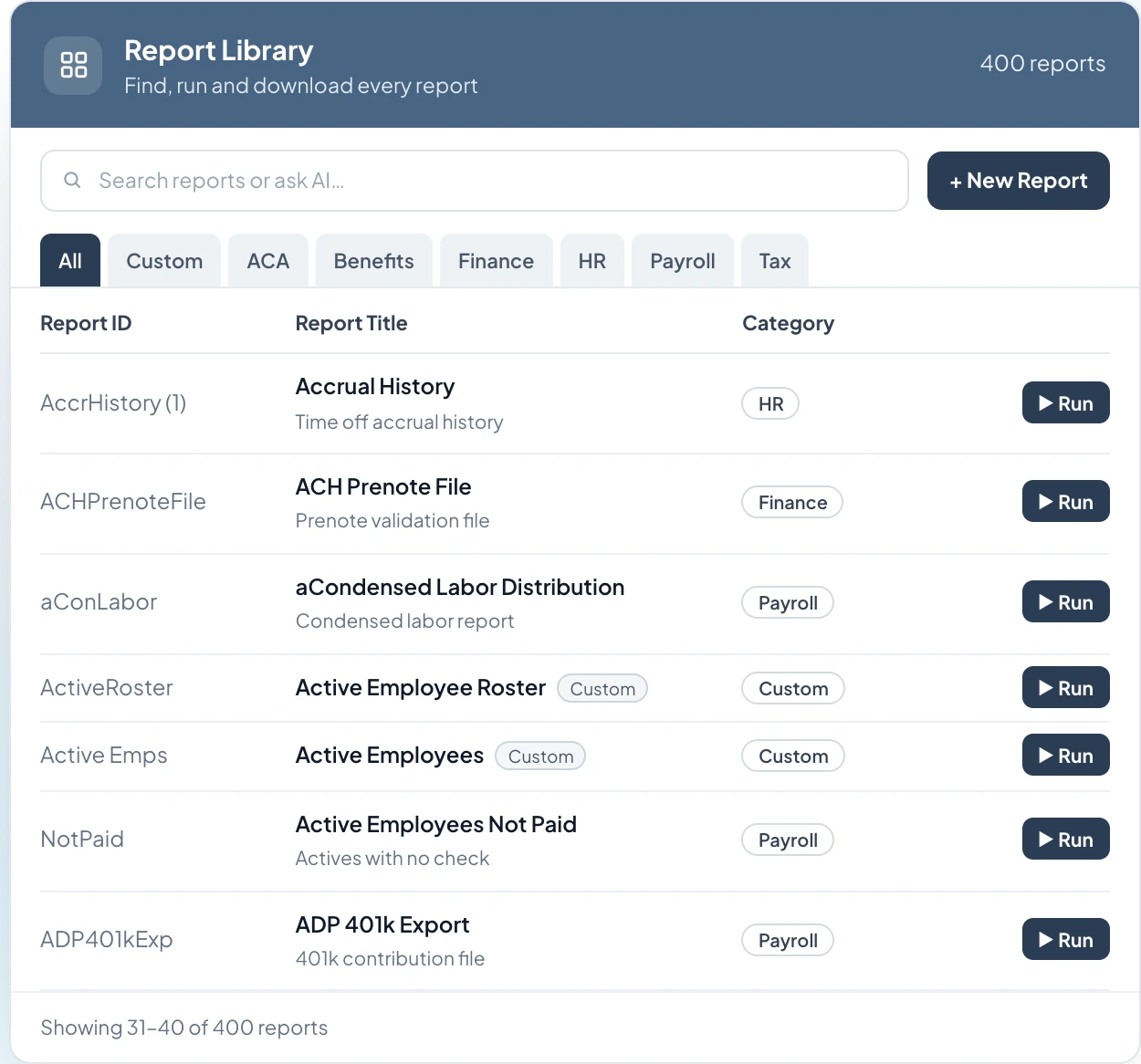Viewport: 1141px width, 1064px height.
Task: Click the Payroll pill in NotPaid row
Action: coord(788,840)
